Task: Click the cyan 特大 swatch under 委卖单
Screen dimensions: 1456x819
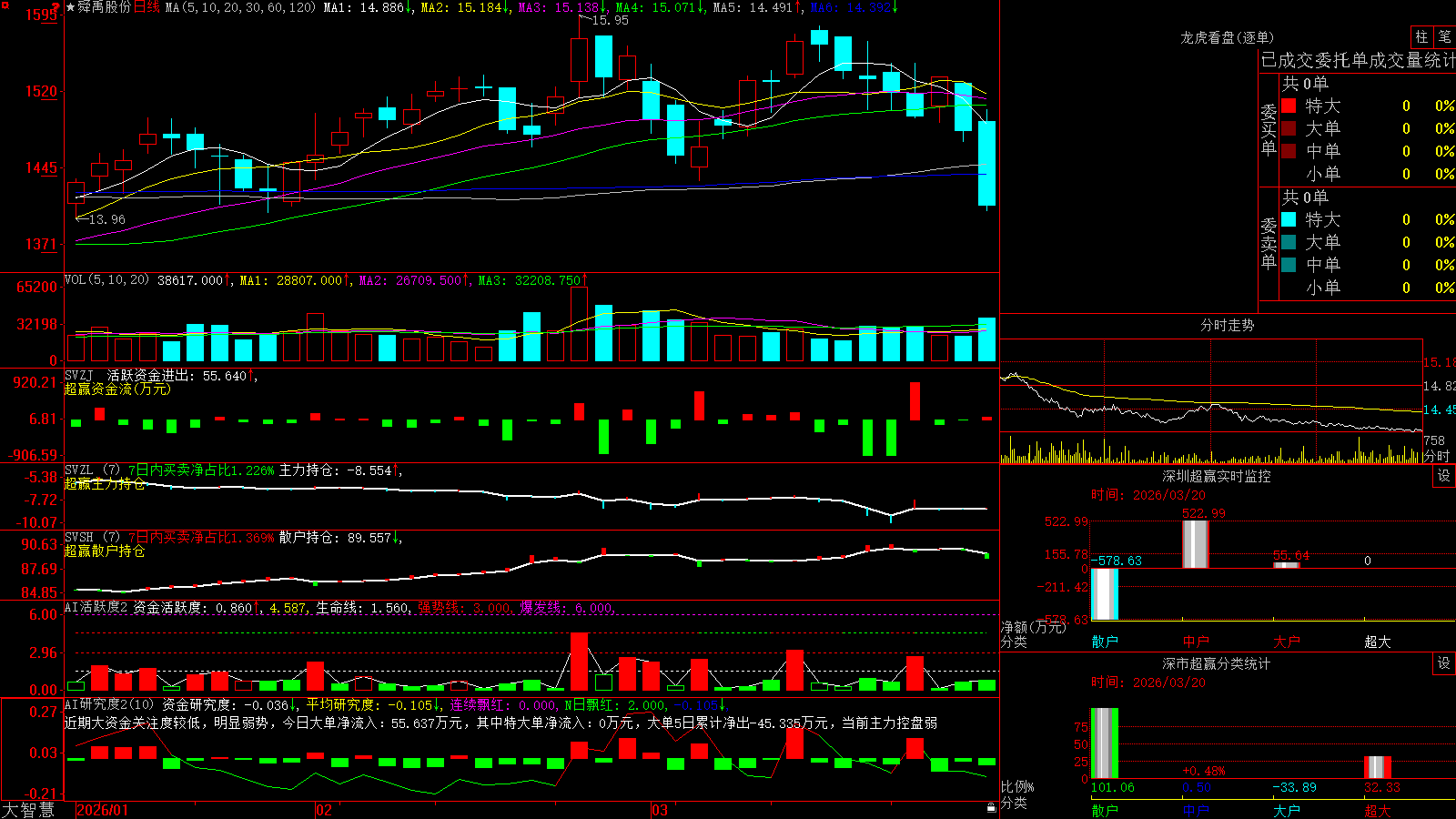Action: click(1289, 219)
